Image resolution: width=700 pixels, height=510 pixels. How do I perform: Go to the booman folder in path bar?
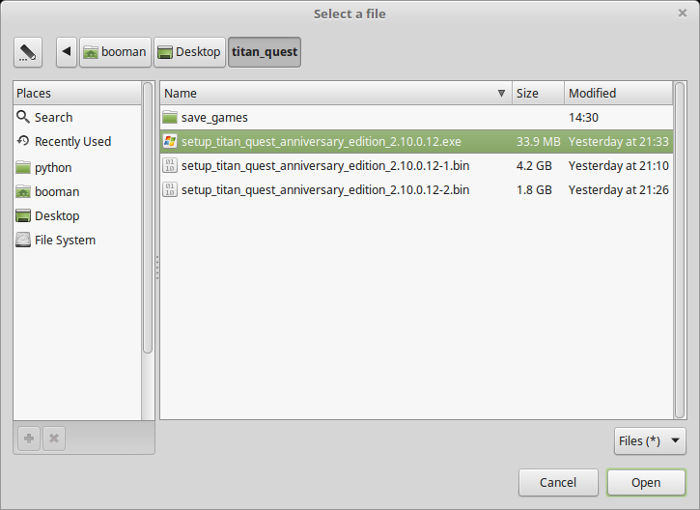coord(115,52)
